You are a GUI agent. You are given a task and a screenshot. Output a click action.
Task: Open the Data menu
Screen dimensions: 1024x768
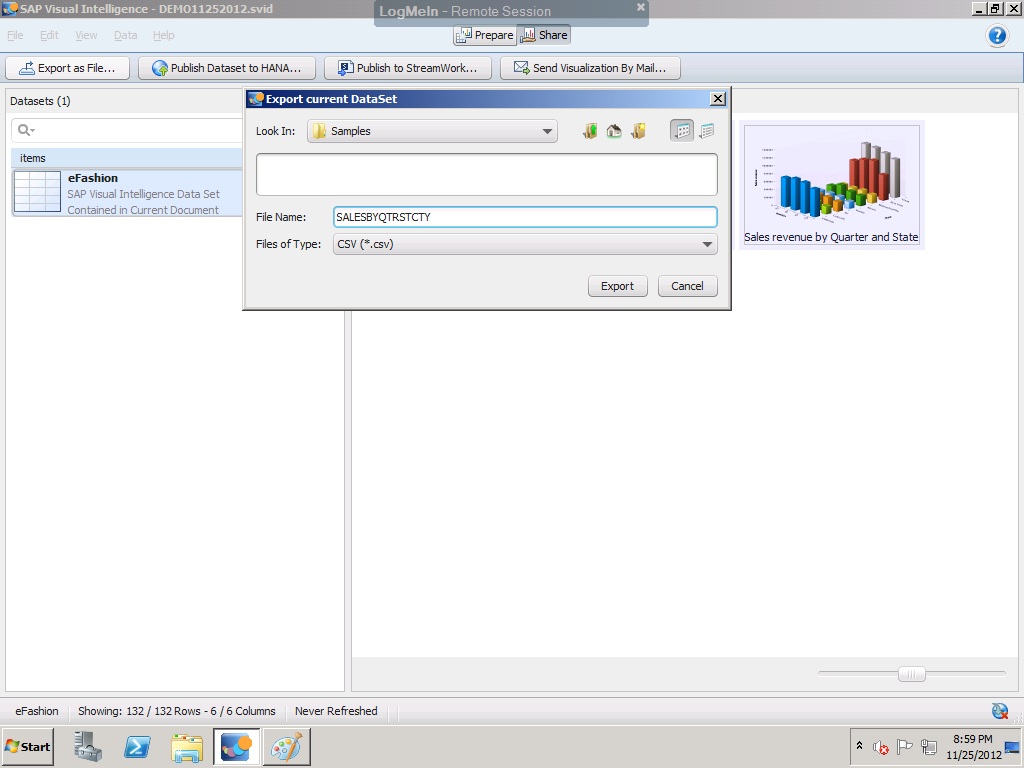coord(125,35)
